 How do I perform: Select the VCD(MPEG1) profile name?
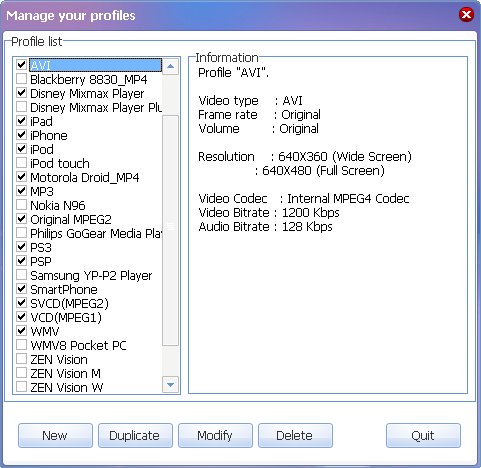66,318
